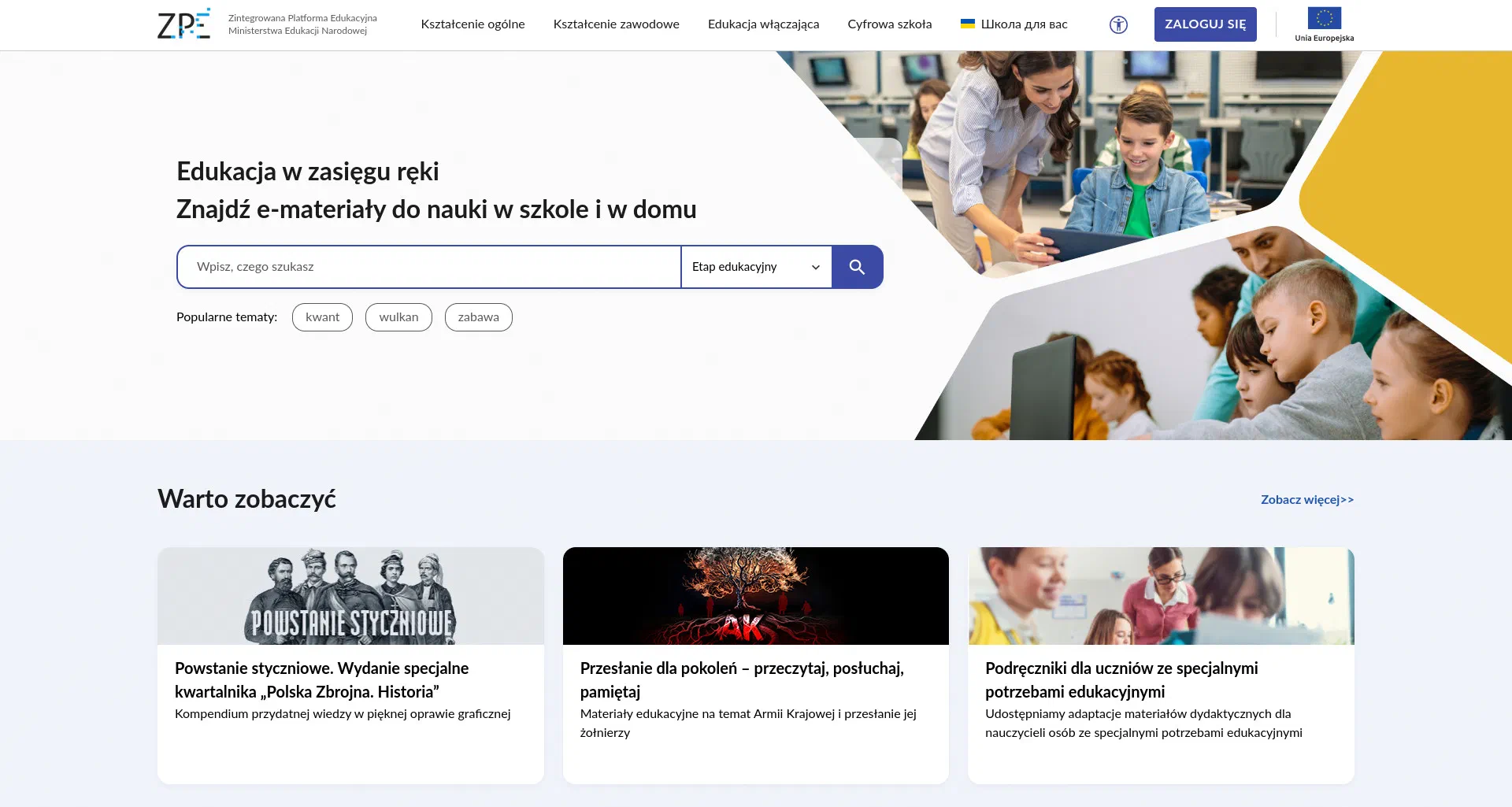
Task: Open accessibility options icon
Action: [x=1118, y=24]
